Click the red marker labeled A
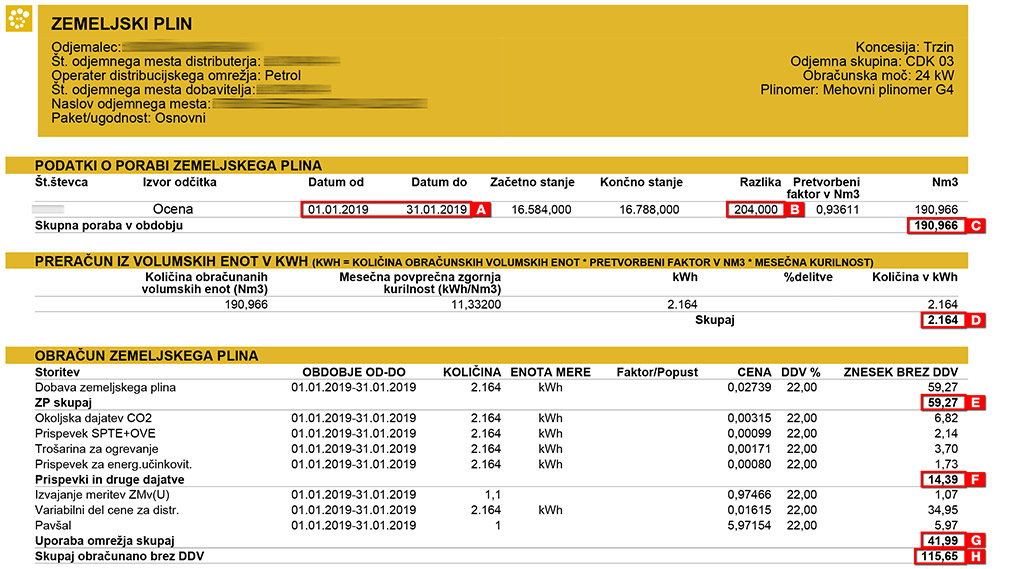This screenshot has width=1011, height=569. click(481, 210)
